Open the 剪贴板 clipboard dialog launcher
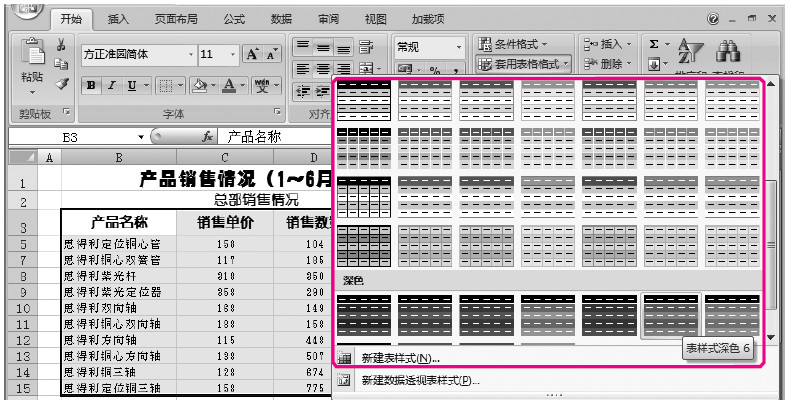This screenshot has height=403, width=791. click(66, 112)
